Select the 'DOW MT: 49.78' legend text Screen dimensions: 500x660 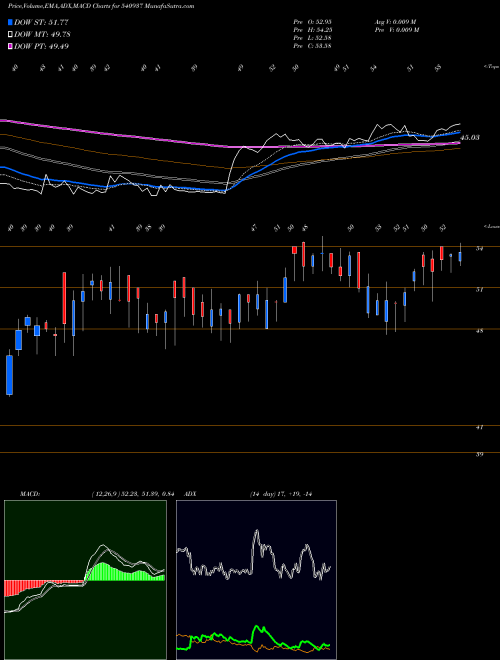pyautogui.click(x=42, y=35)
